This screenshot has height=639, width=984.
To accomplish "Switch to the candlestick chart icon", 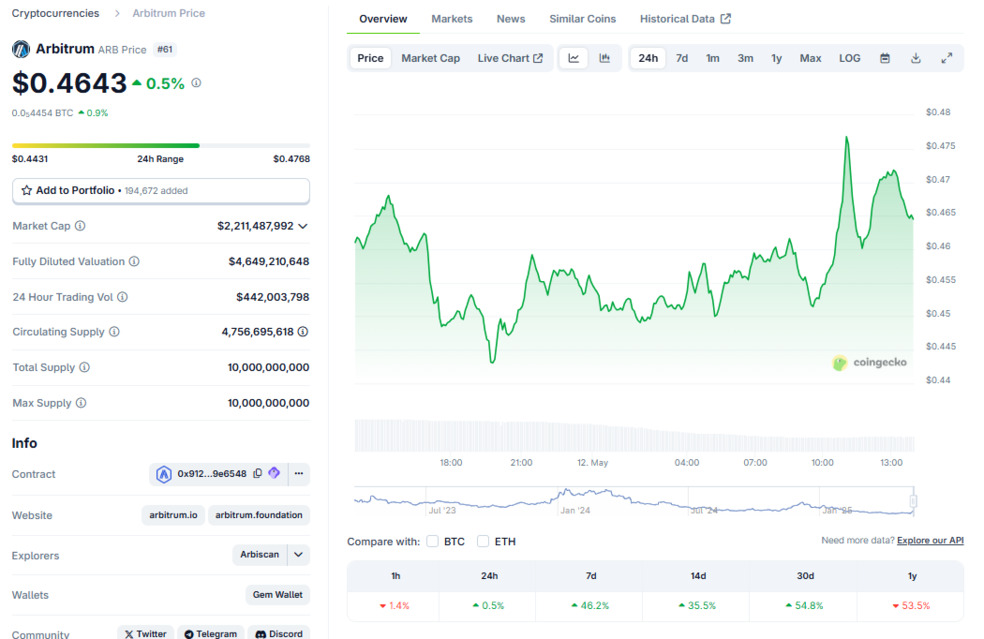I will (605, 58).
